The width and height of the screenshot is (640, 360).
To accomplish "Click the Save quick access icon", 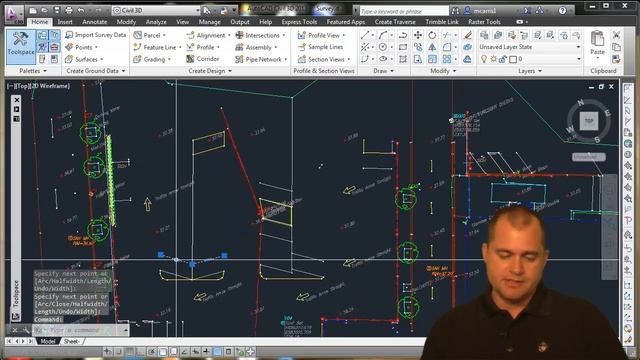I will point(57,11).
